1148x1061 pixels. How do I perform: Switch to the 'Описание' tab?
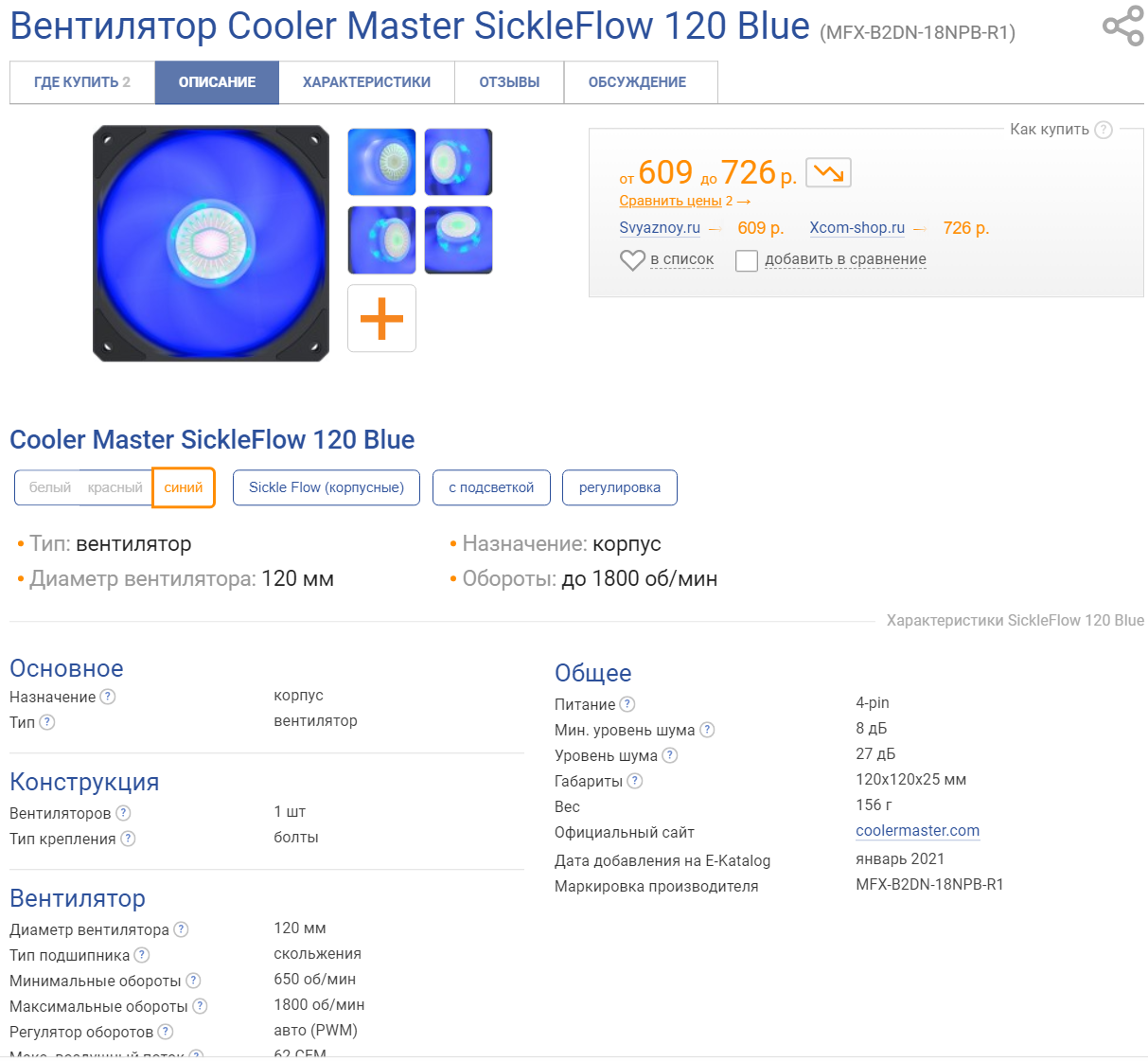[x=217, y=82]
